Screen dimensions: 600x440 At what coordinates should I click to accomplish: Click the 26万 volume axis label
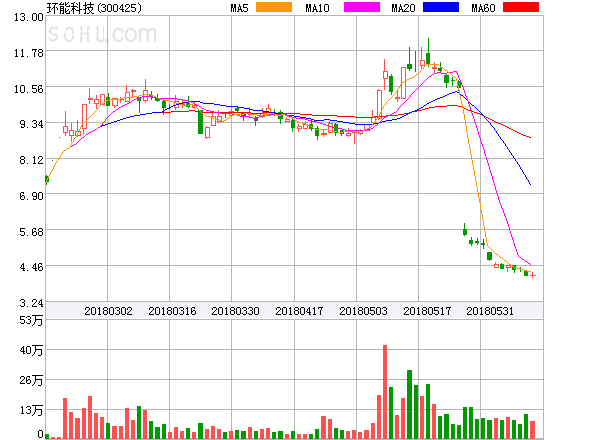point(31,380)
